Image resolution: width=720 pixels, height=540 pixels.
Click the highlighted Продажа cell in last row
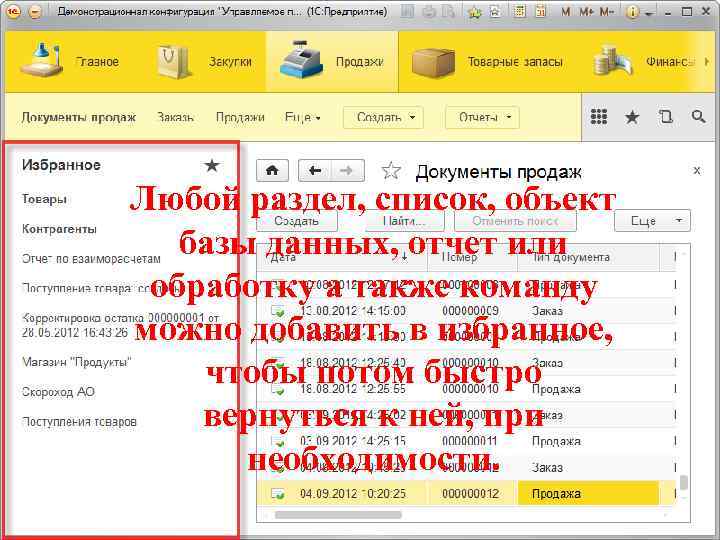(x=589, y=494)
